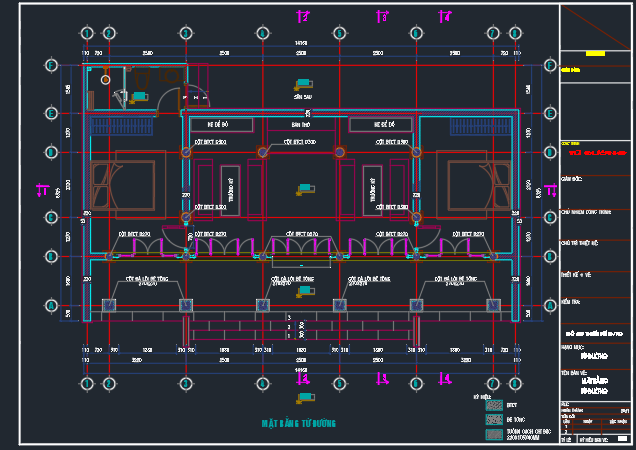Select the left 'HỆ ĐỂ ĐỒ' label
This screenshot has width=636, height=450.
pyautogui.click(x=218, y=125)
